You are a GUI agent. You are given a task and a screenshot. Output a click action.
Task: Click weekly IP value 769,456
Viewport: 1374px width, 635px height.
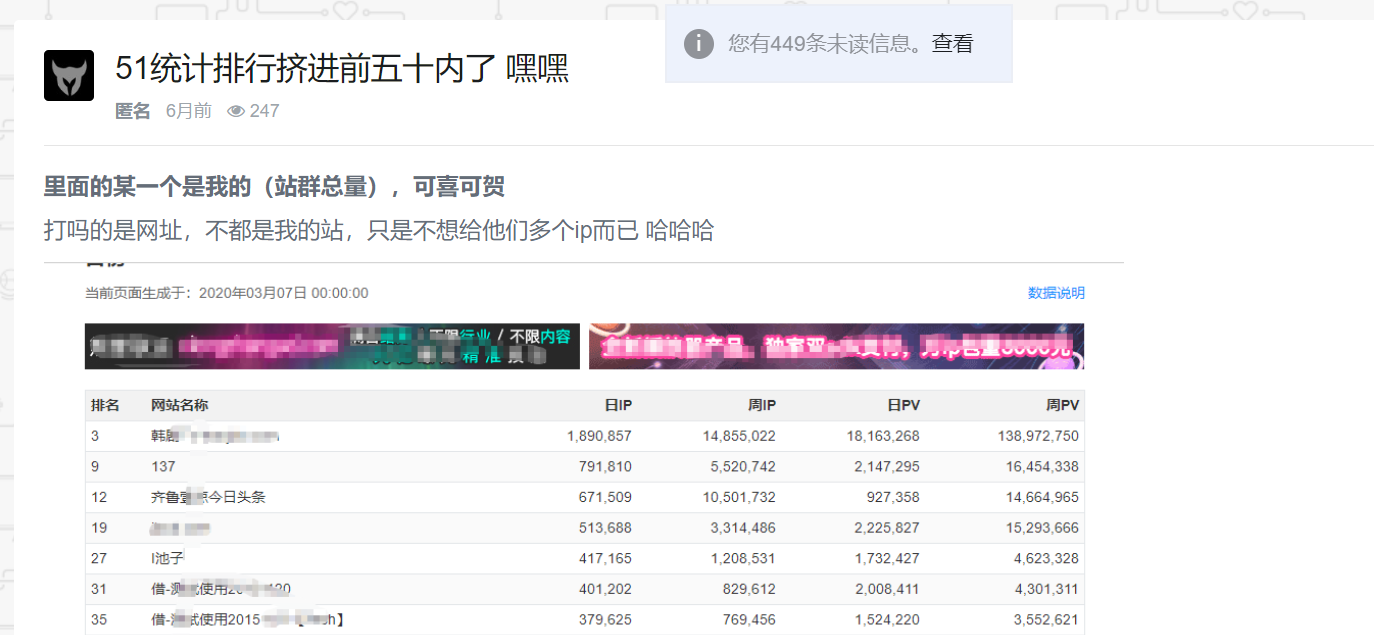coord(749,619)
